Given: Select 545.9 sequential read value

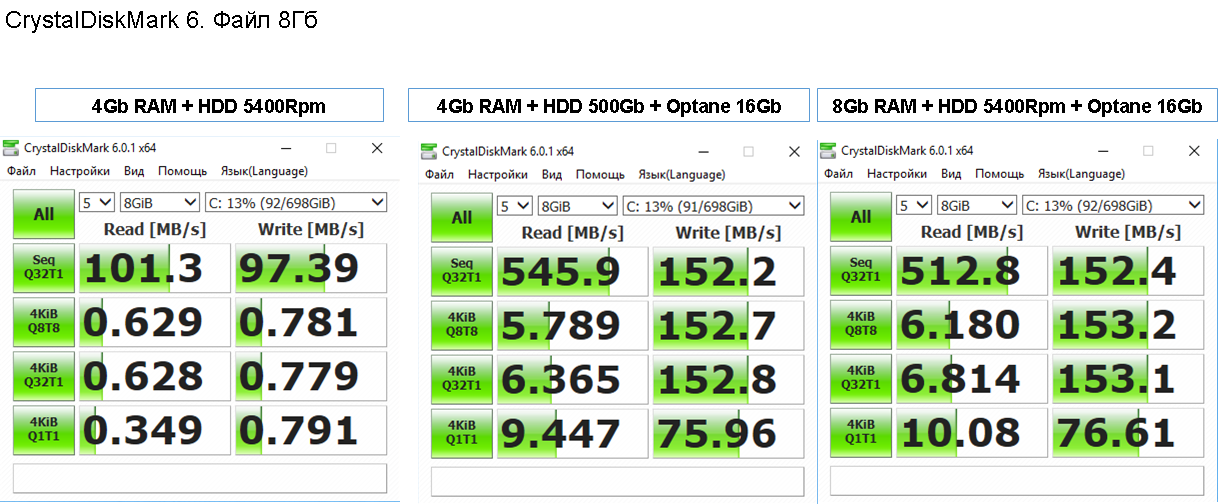Looking at the screenshot, I should 573,271.
